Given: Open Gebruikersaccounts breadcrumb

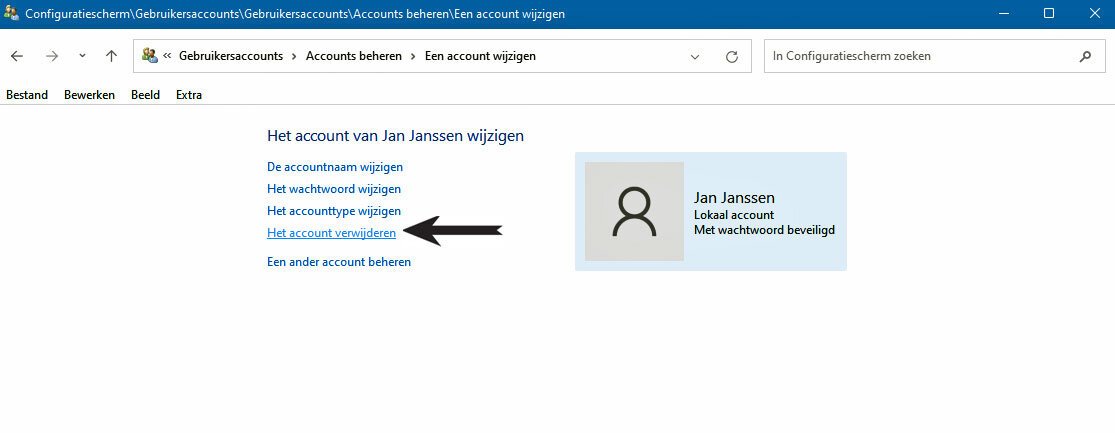Looking at the screenshot, I should (x=231, y=56).
